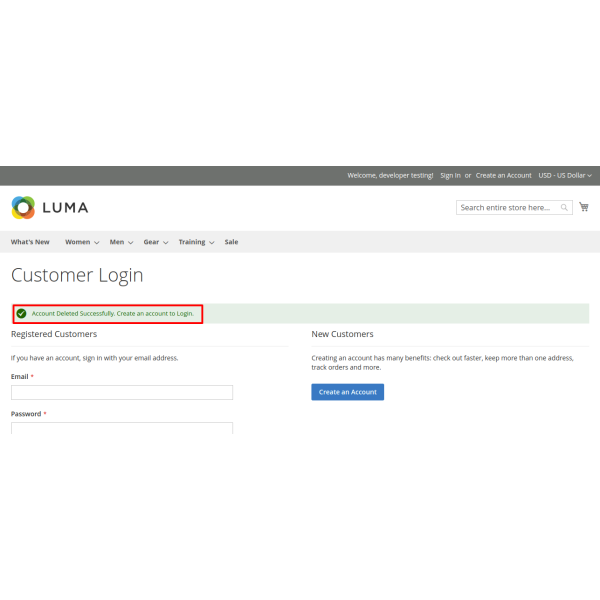Click the LUMA wordmark text
Screen dimensions: 600x600
tap(65, 208)
